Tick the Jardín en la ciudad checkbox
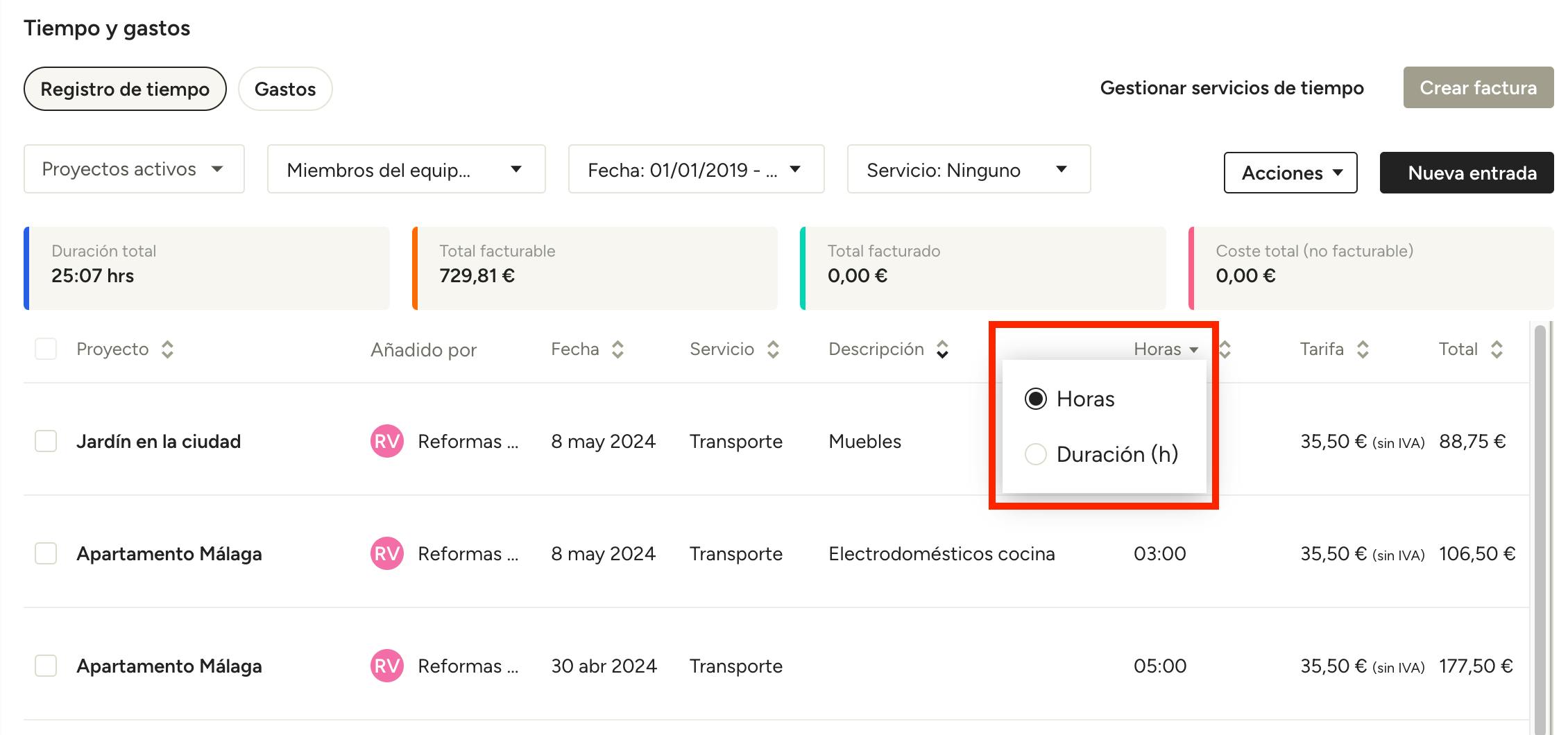Screen dimensions: 1568x735 46,442
